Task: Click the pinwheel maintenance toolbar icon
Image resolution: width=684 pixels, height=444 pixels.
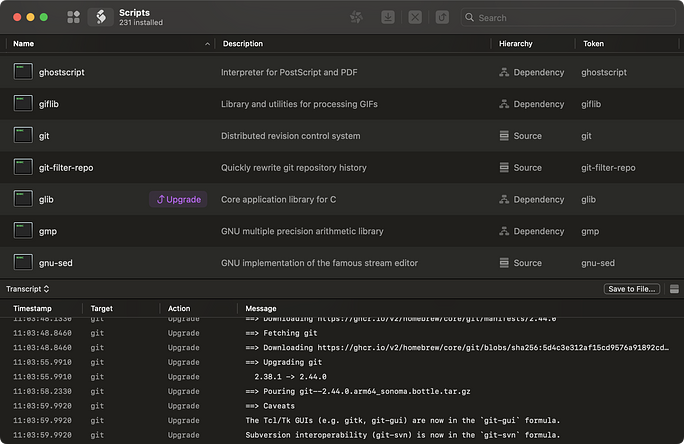Action: [x=356, y=17]
